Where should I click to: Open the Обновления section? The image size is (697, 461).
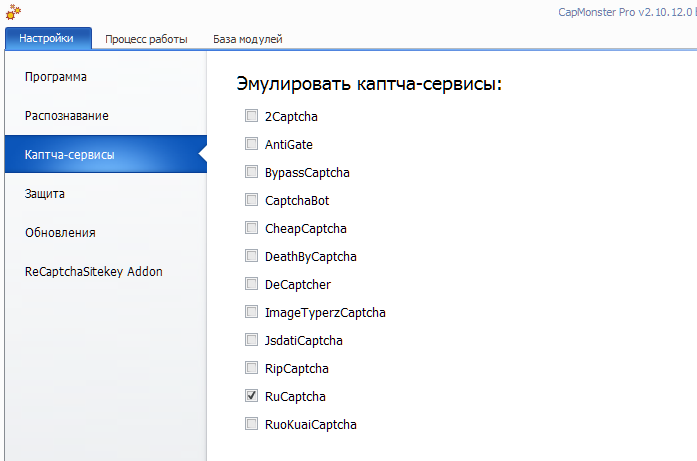pos(60,233)
